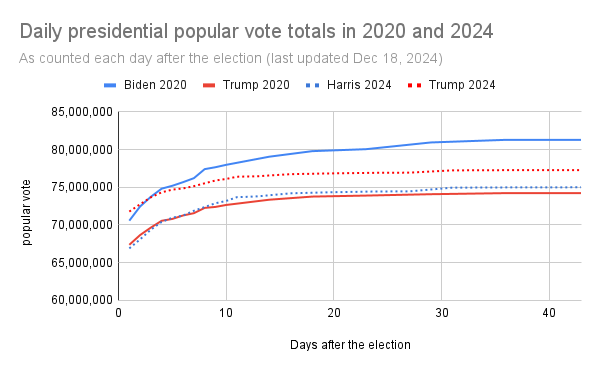
Task: Select the Trump 2024 legend label
Action: tap(462, 85)
